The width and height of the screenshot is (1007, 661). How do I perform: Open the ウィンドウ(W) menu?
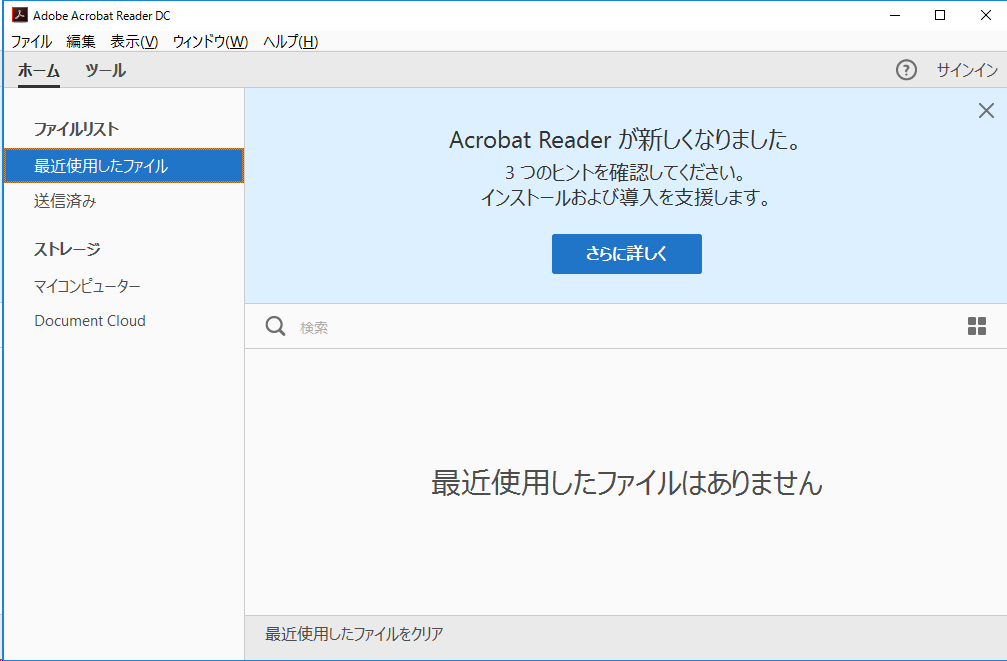(x=210, y=42)
